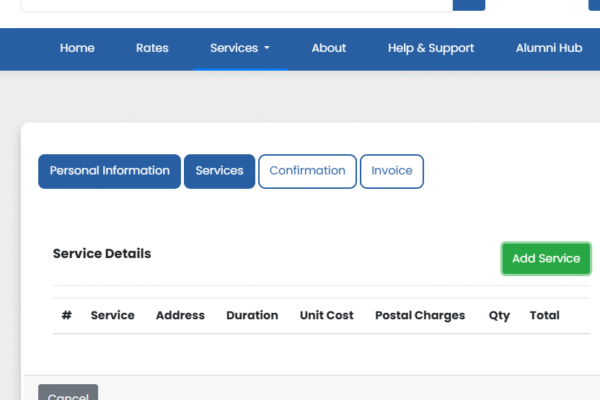Select the Services step tab
600x400 pixels.
click(219, 171)
